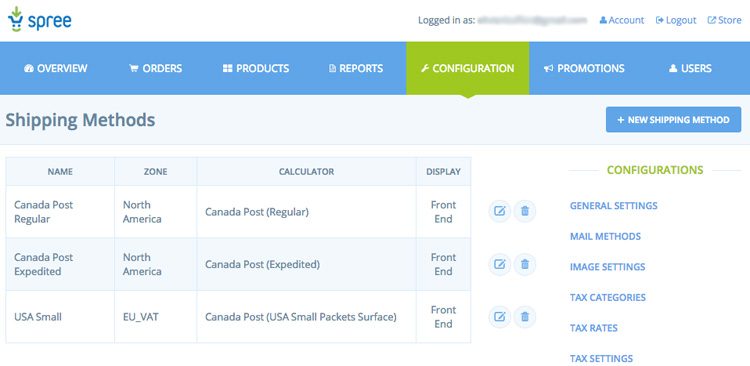
Task: Delete the USA Small shipping method
Action: [x=525, y=316]
